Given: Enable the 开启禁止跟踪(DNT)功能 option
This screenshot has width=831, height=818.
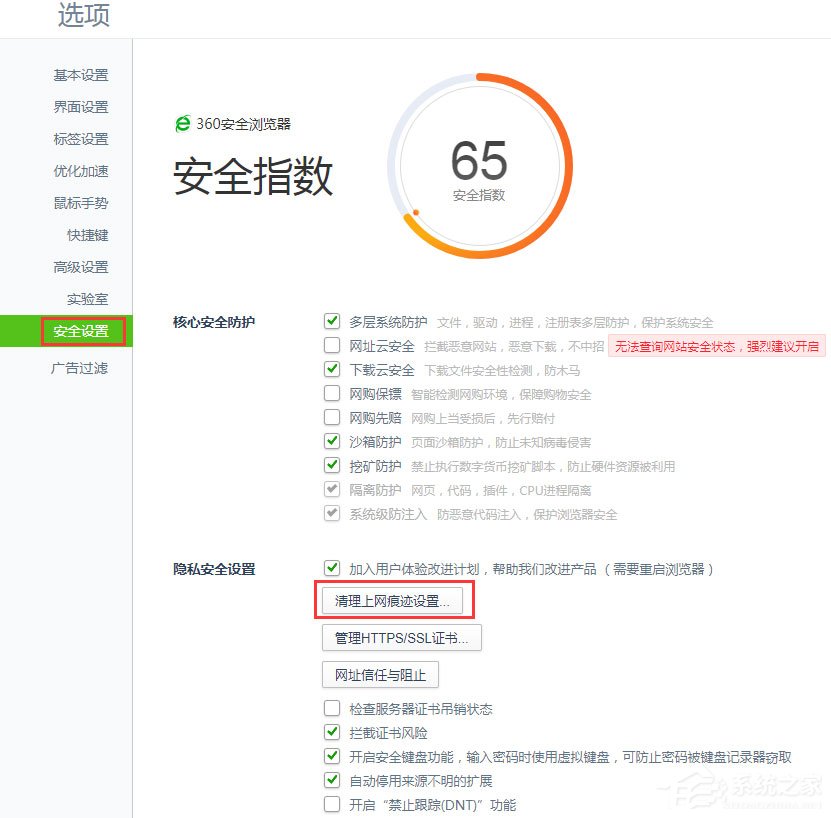Looking at the screenshot, I should pyautogui.click(x=331, y=804).
